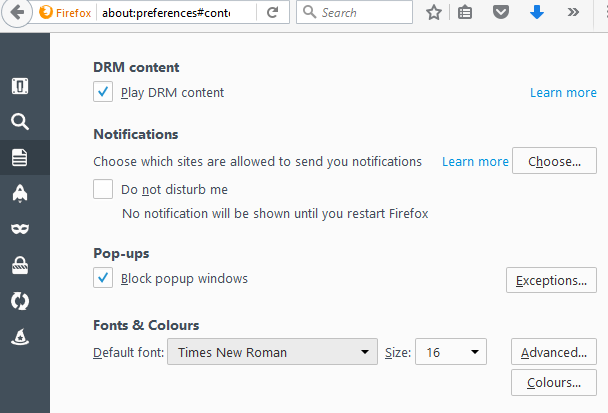
Task: Open the Colours... button
Action: point(554,383)
